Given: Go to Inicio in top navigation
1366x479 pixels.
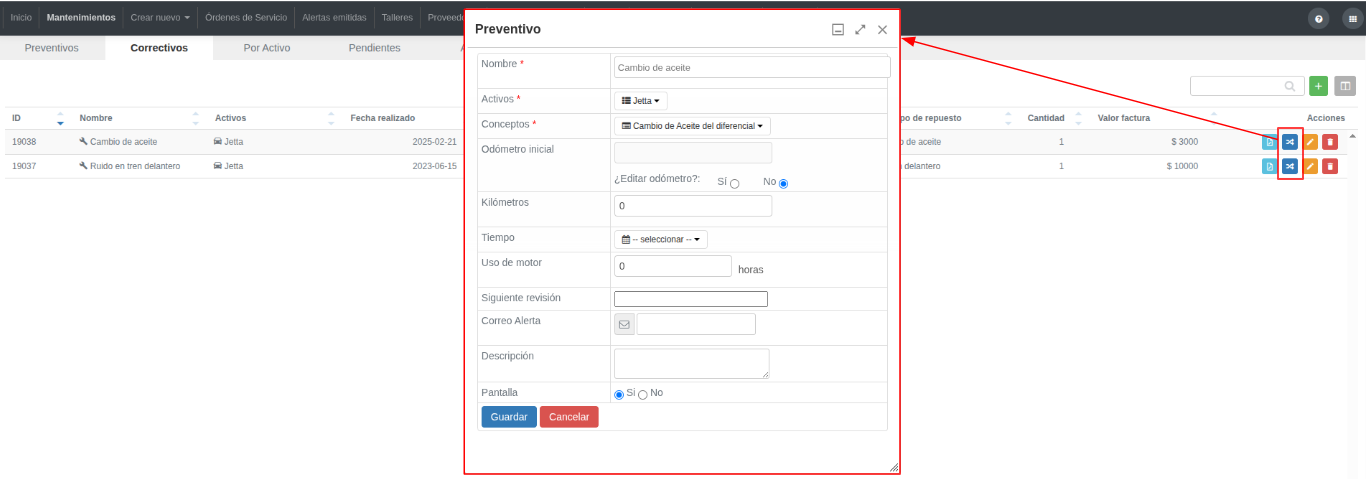Looking at the screenshot, I should pyautogui.click(x=20, y=18).
